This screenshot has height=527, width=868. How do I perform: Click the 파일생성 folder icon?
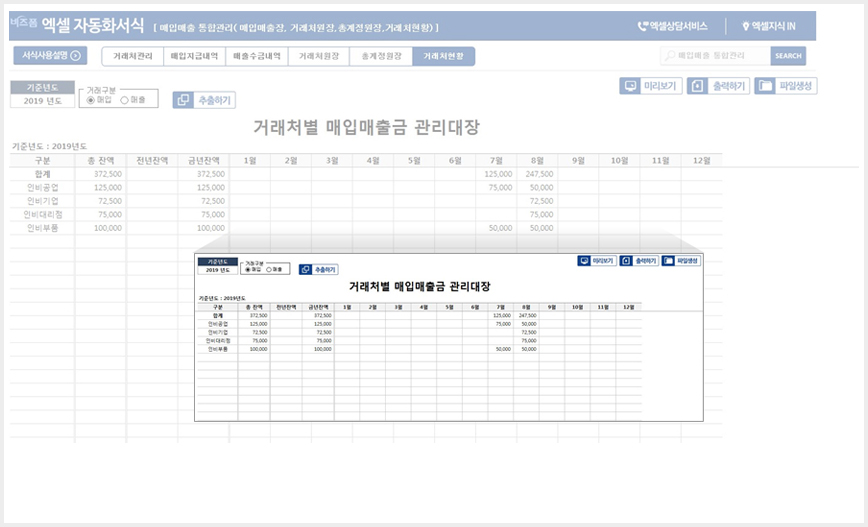[765, 86]
